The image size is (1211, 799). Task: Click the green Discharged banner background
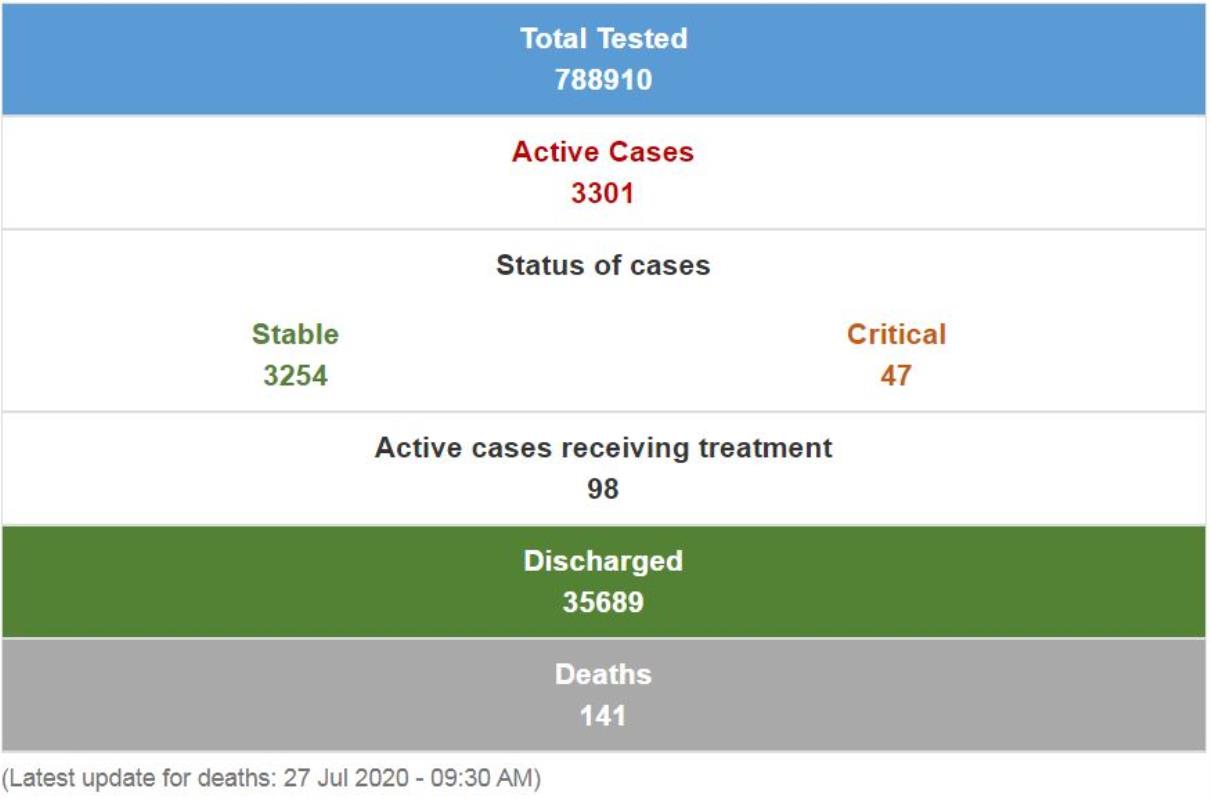(250, 582)
